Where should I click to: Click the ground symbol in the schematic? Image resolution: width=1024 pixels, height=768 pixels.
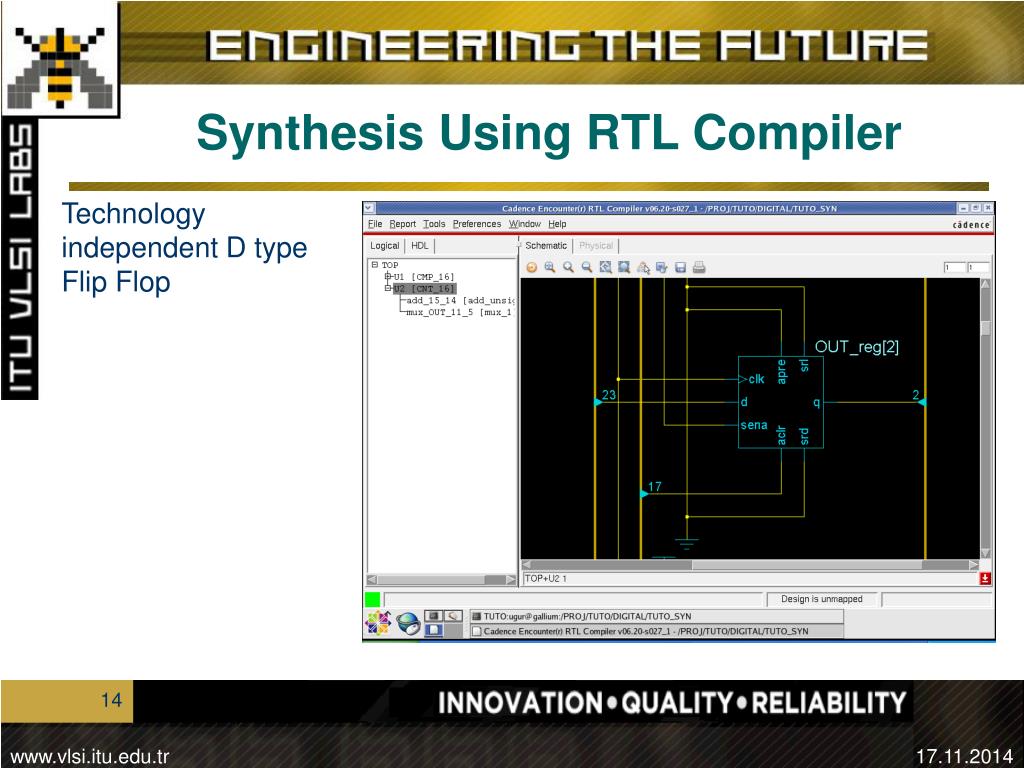coord(687,542)
